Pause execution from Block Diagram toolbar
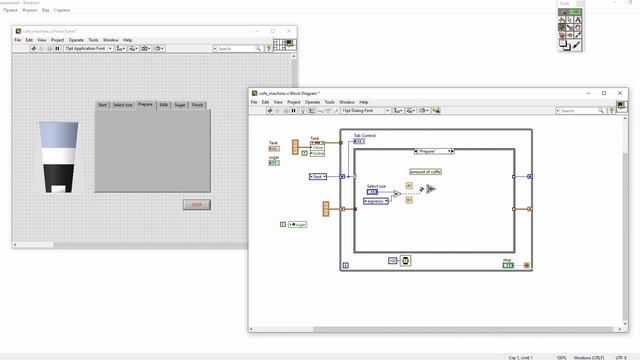The width and height of the screenshot is (640, 360). 293,111
